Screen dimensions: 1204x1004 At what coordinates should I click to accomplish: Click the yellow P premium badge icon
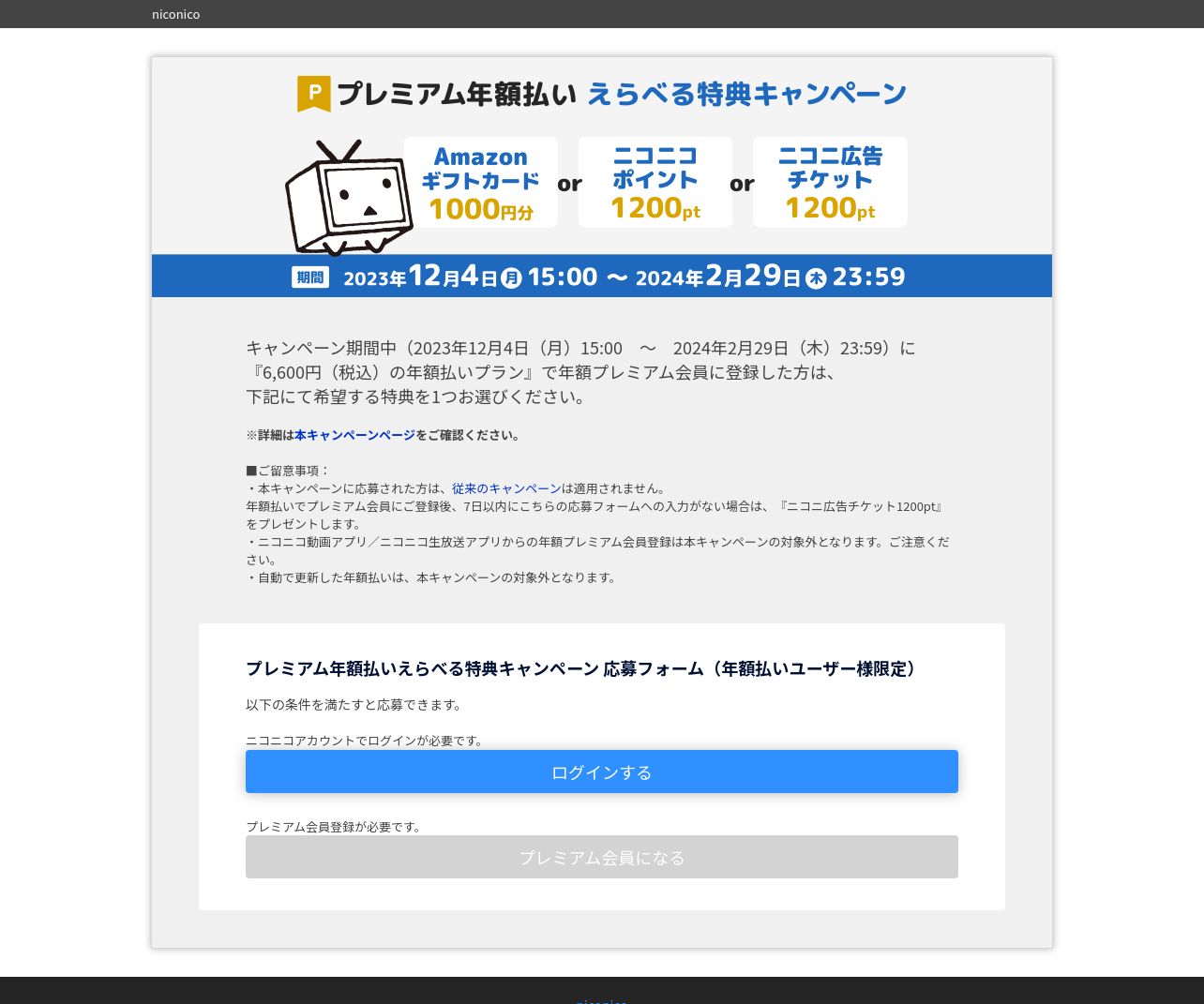point(314,94)
